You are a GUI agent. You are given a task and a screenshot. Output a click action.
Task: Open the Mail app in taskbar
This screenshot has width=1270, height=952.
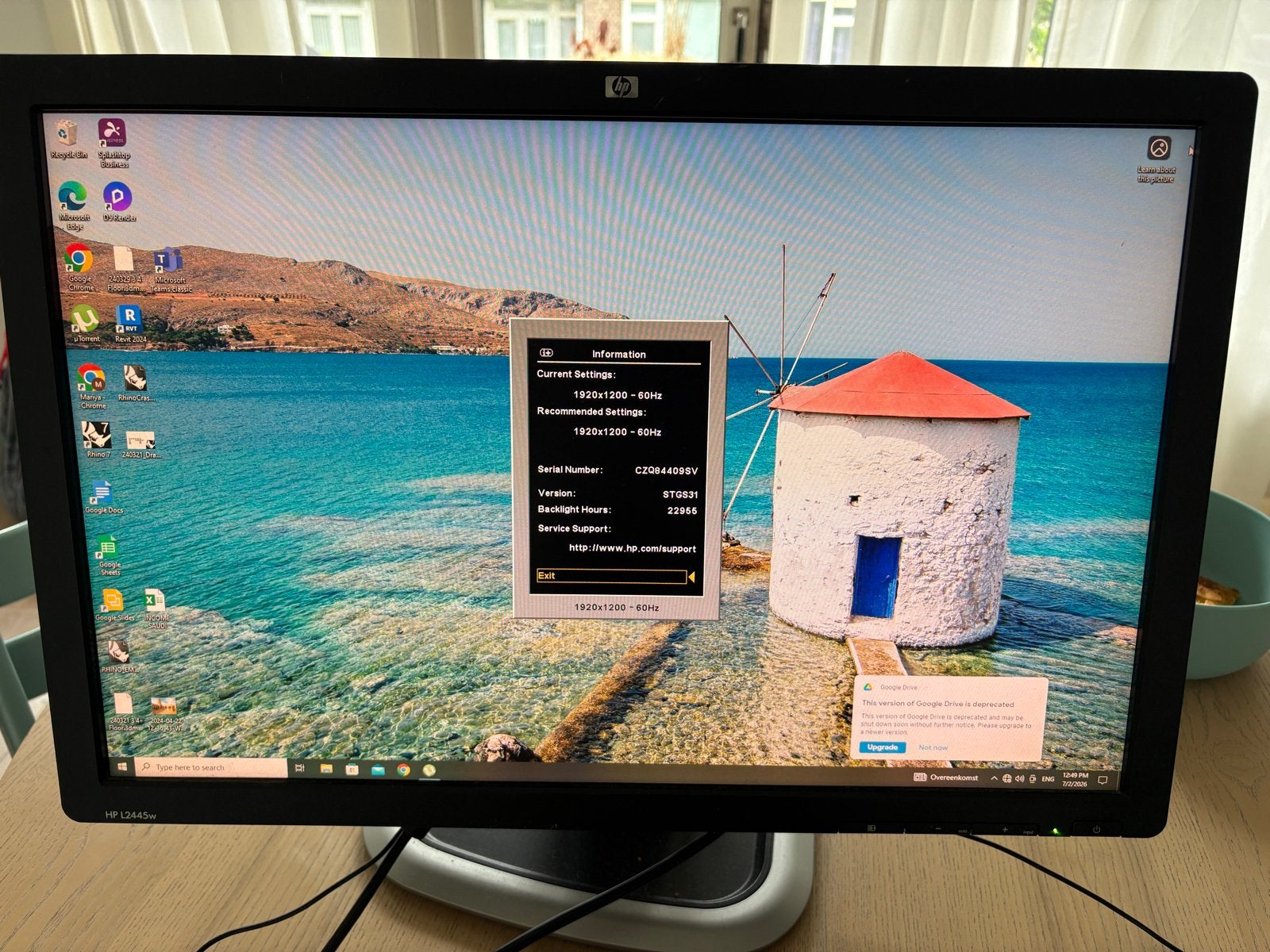pyautogui.click(x=378, y=770)
